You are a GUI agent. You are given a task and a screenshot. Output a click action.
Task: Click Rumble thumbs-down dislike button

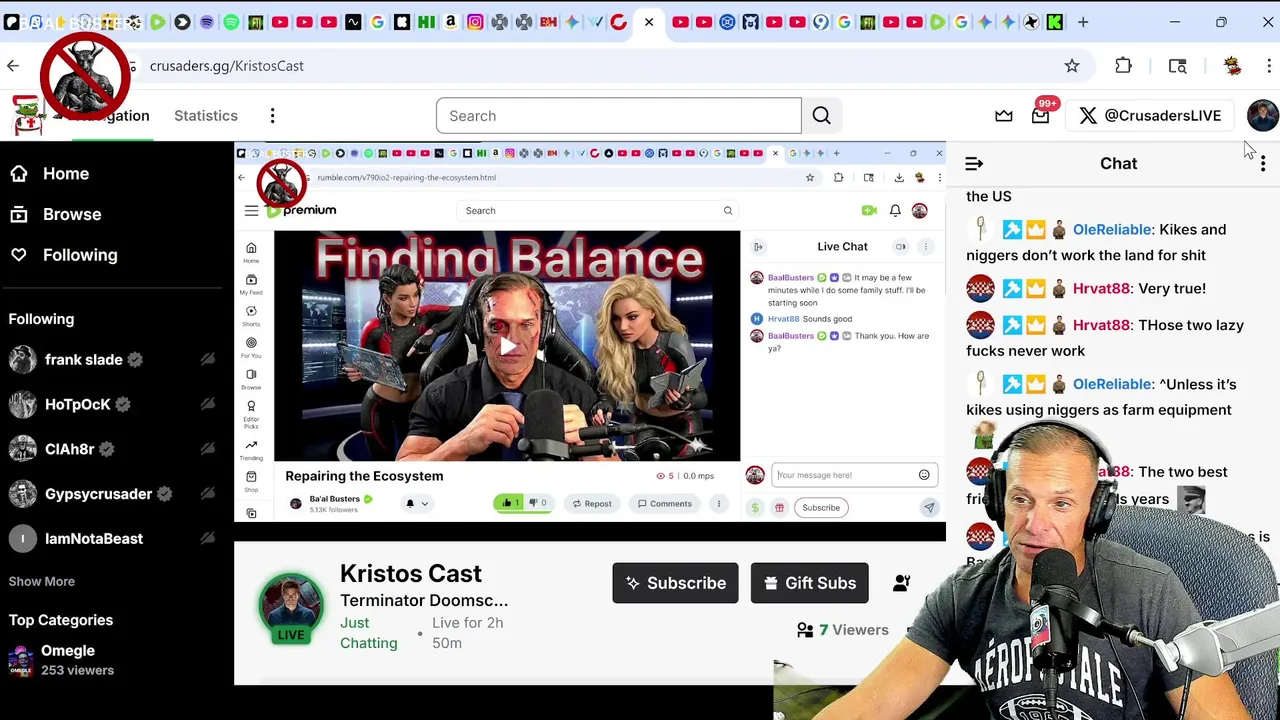point(537,503)
